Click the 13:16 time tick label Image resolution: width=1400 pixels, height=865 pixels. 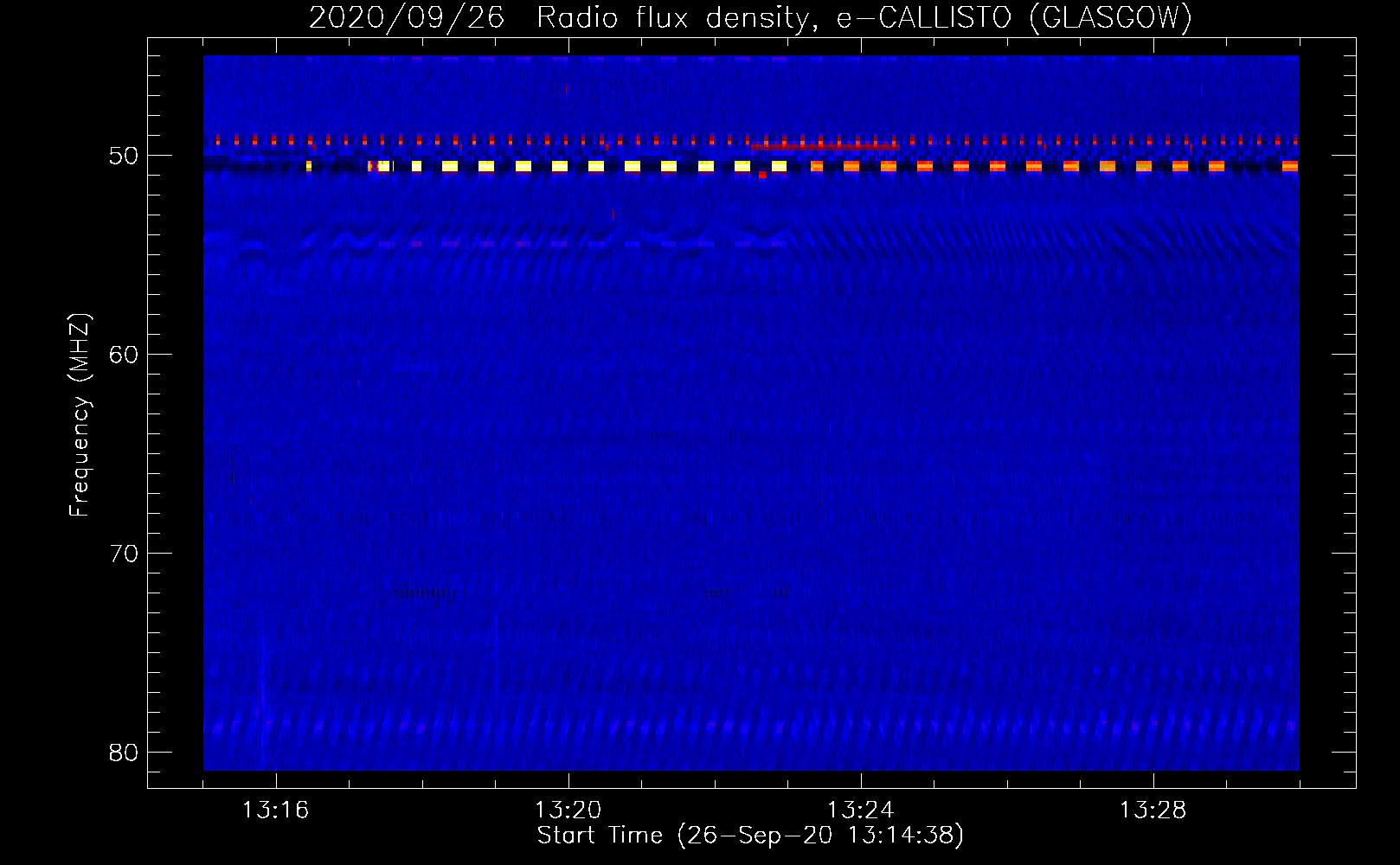pos(275,811)
